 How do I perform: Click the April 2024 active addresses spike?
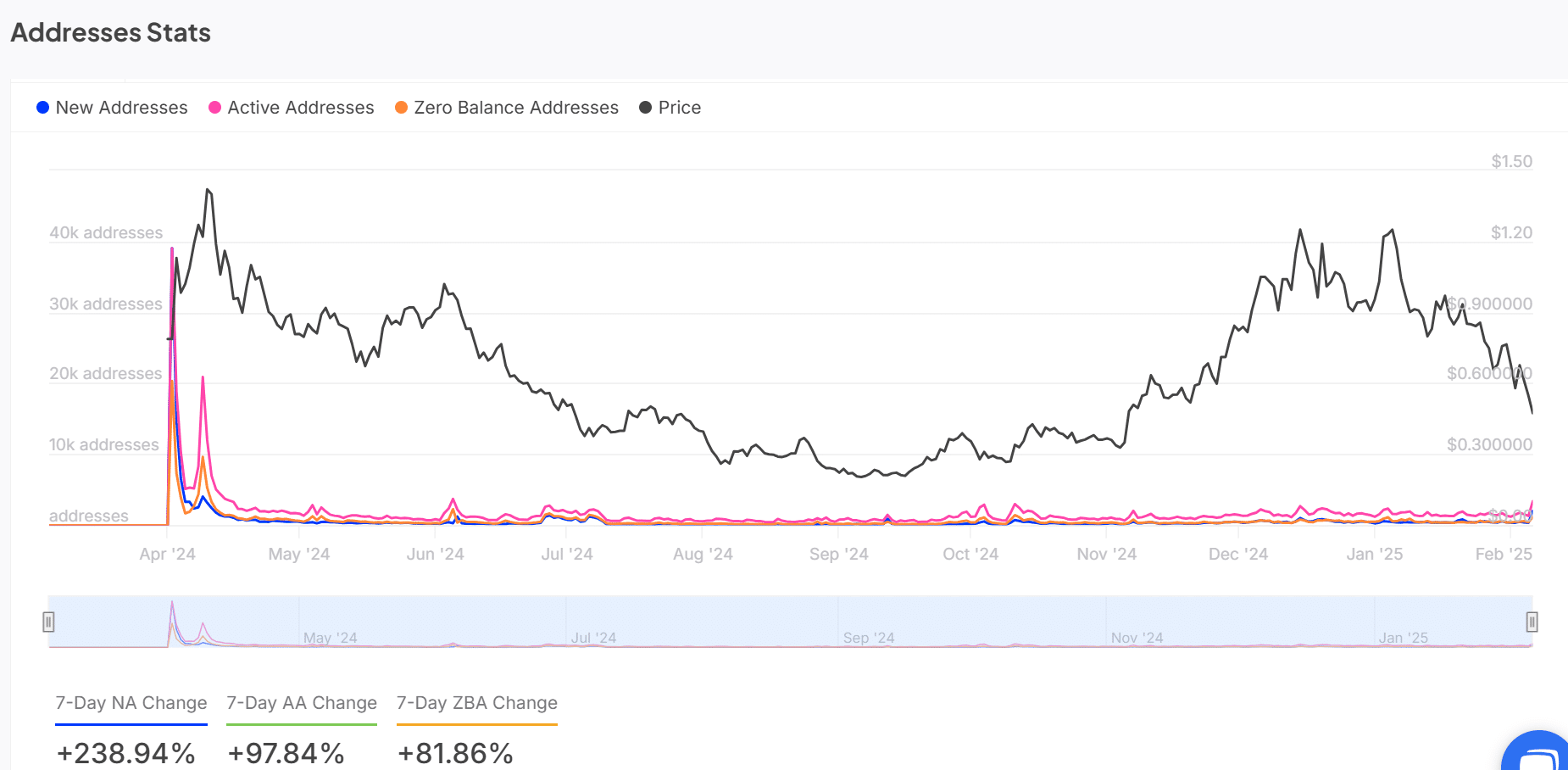pyautogui.click(x=172, y=251)
